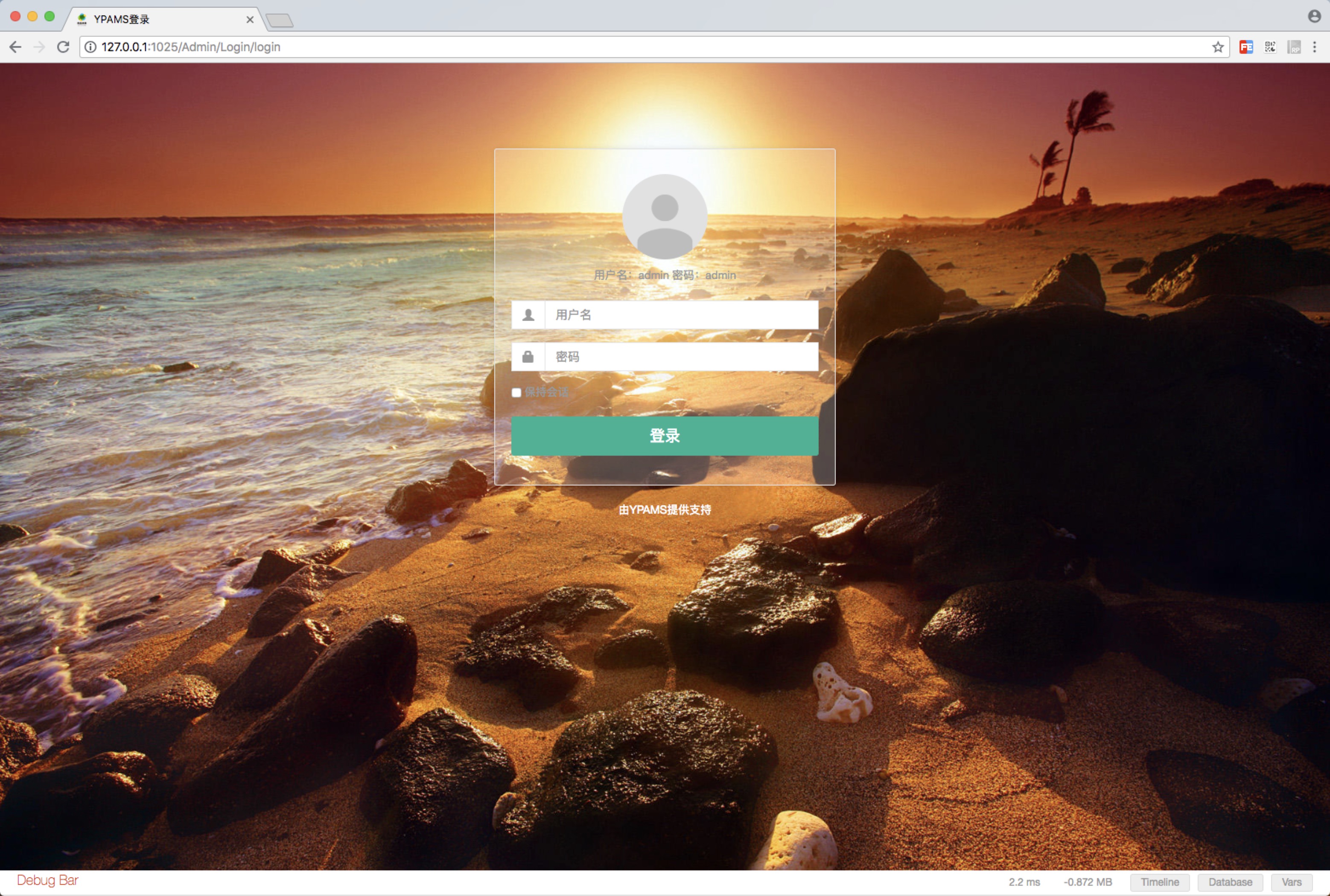Image resolution: width=1330 pixels, height=896 pixels.
Task: Focus the 密码 password field
Action: pos(680,357)
